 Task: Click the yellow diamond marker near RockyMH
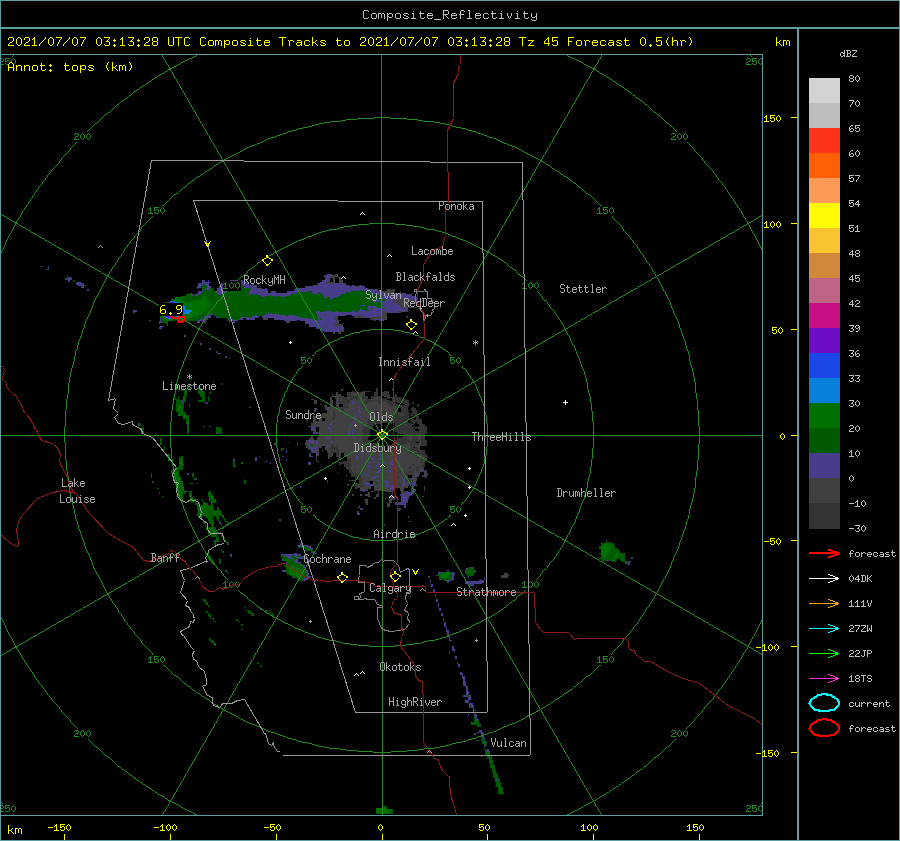pyautogui.click(x=267, y=261)
